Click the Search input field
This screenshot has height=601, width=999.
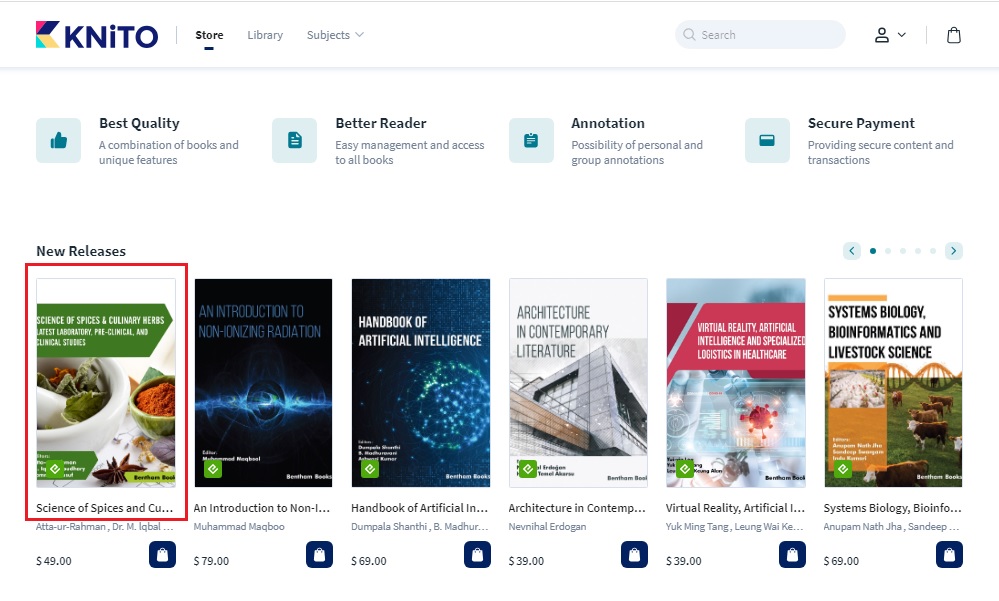click(768, 35)
